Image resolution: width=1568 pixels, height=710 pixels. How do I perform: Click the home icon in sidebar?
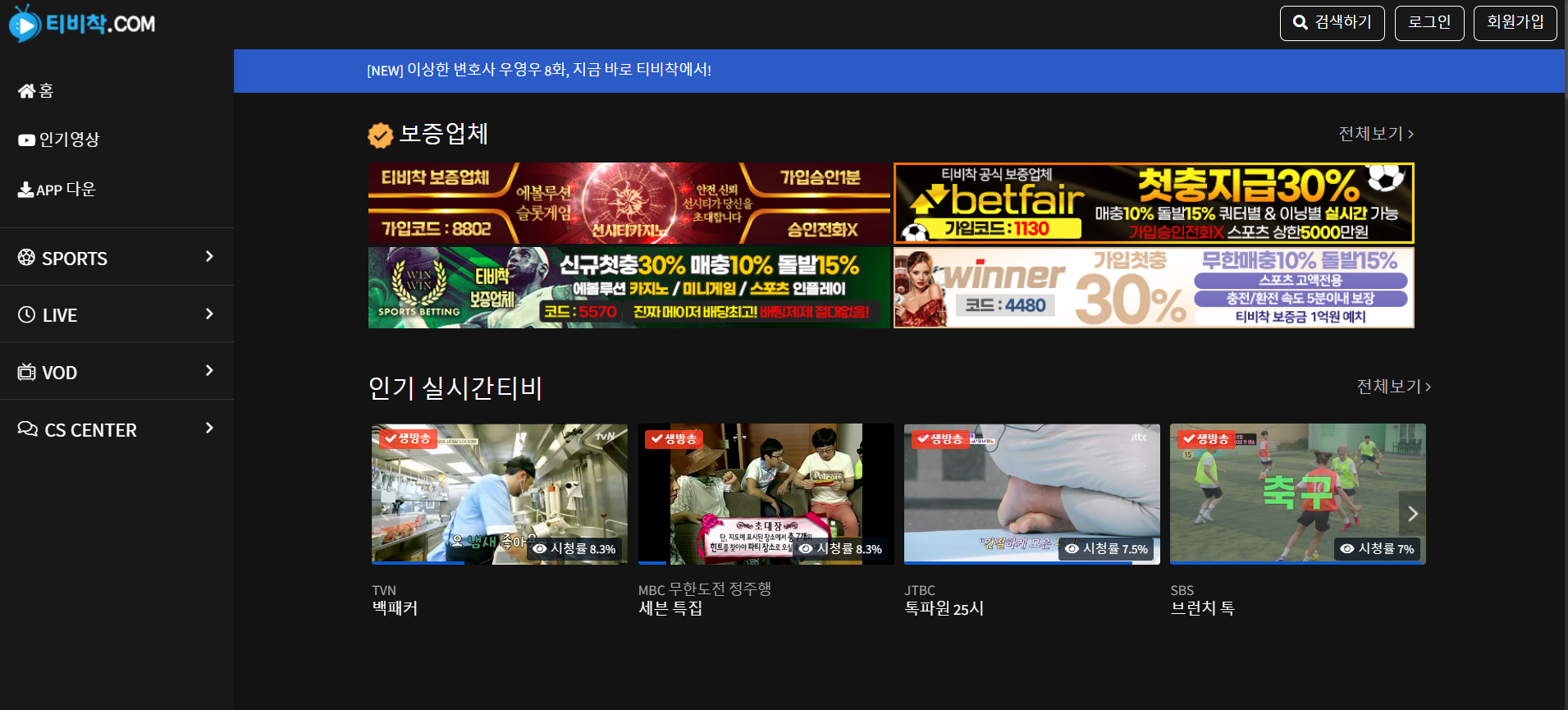[27, 90]
